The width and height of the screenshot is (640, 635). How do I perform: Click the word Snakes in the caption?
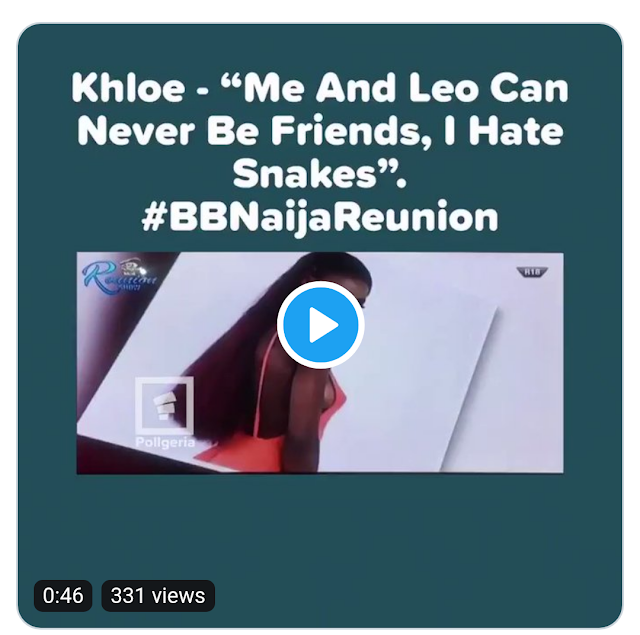[304, 174]
